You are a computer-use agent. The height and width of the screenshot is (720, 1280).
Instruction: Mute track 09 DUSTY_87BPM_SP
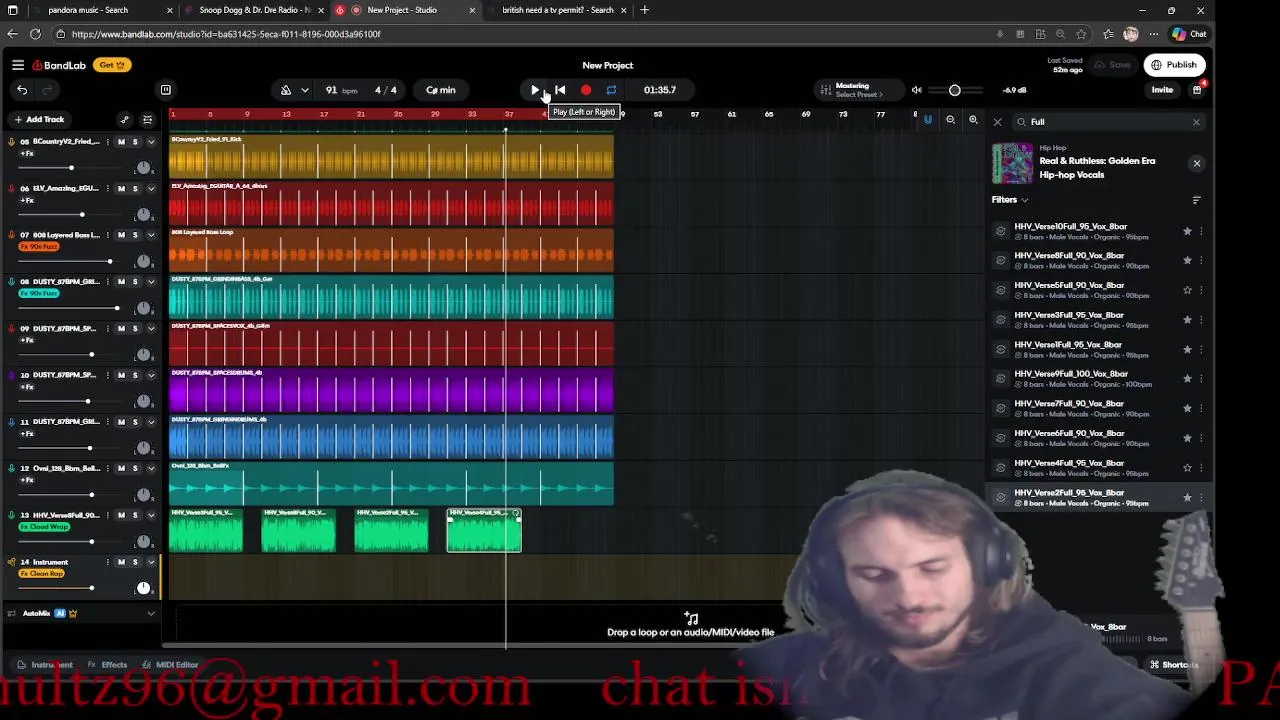(x=121, y=329)
